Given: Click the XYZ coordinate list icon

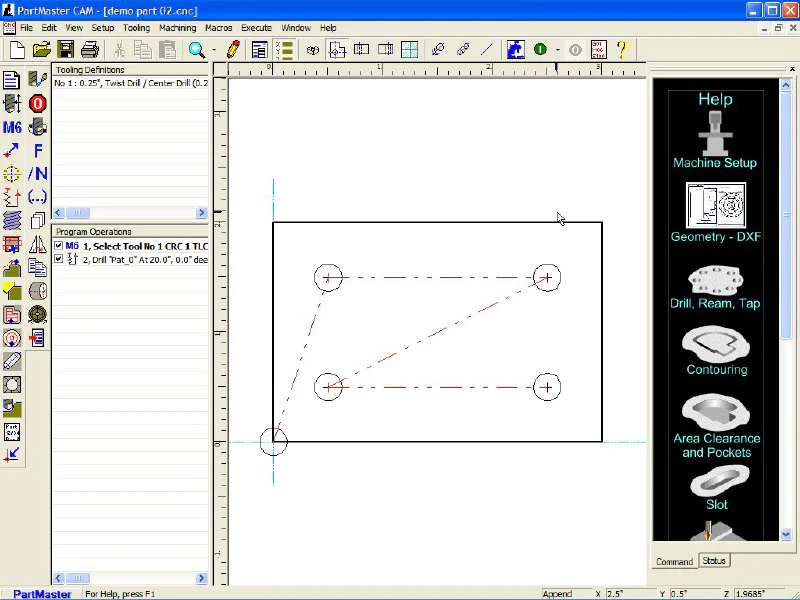Looking at the screenshot, I should [x=284, y=49].
